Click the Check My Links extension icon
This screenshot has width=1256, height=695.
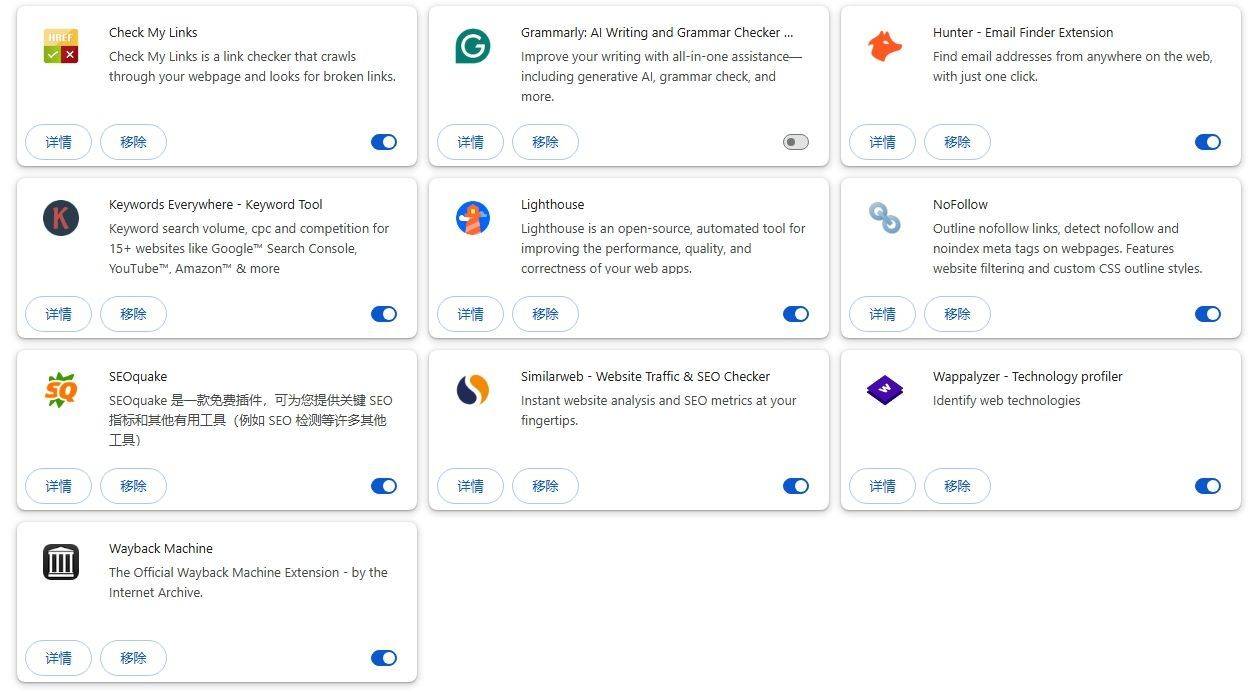(x=61, y=46)
